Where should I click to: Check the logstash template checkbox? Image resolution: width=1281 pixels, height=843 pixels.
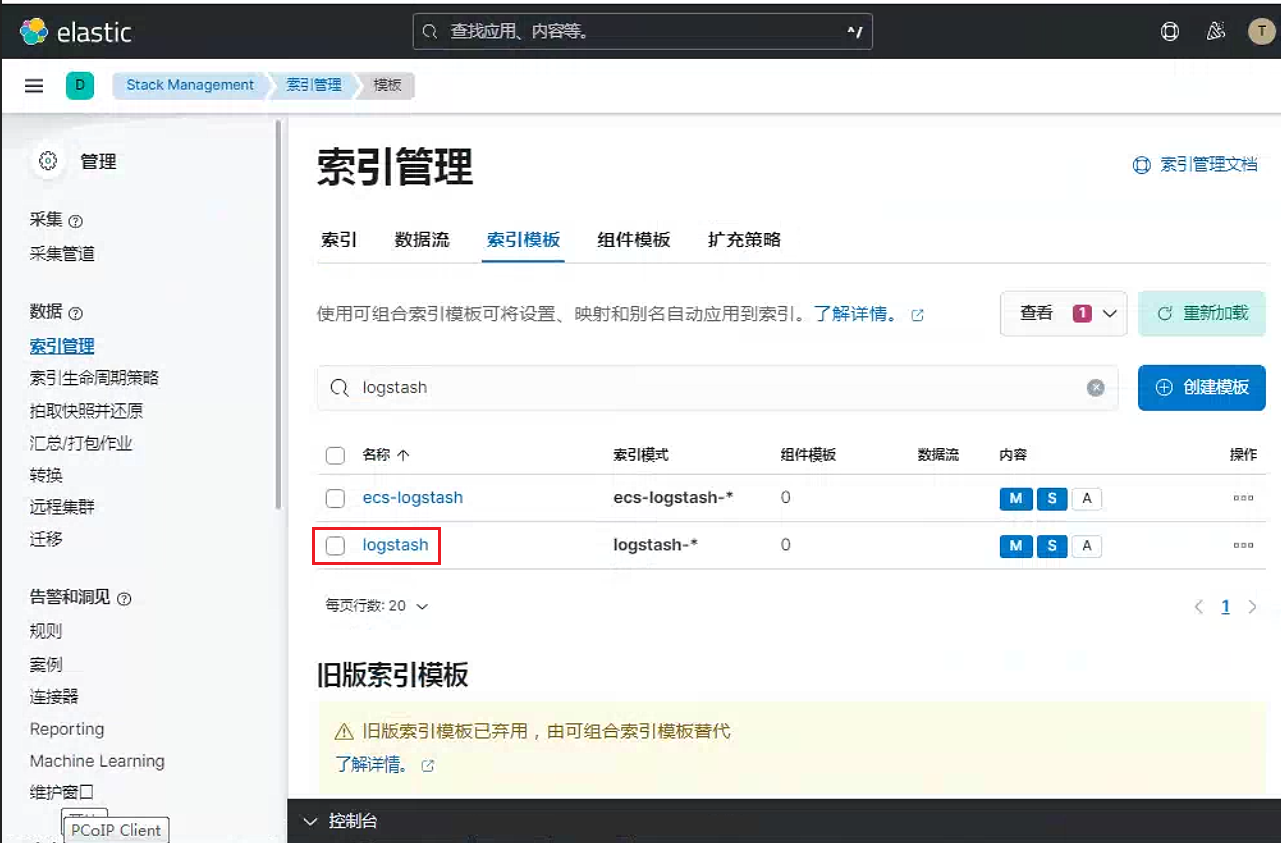[x=336, y=546]
